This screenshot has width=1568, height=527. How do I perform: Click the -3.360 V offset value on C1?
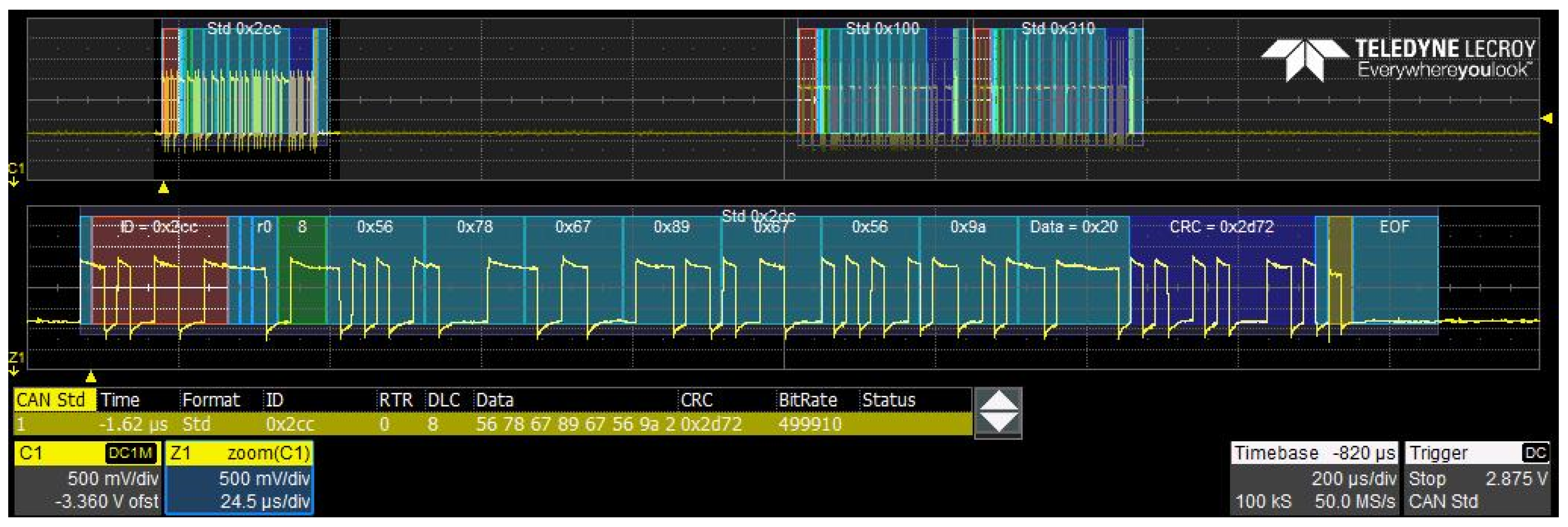pyautogui.click(x=107, y=502)
